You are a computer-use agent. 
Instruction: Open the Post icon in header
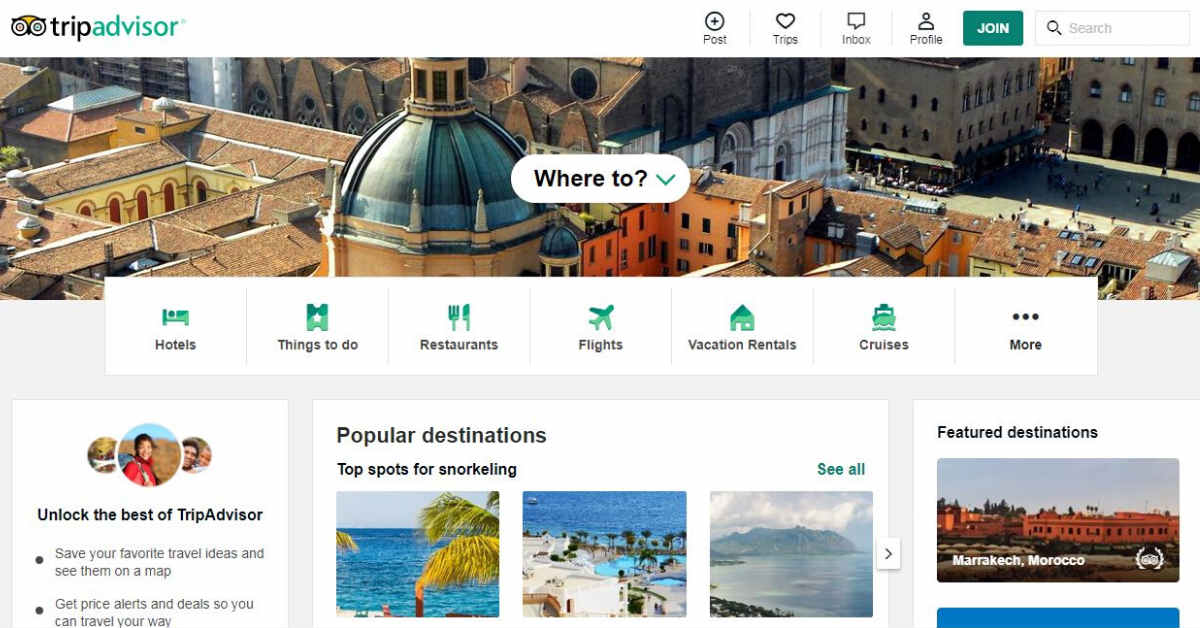pos(715,21)
